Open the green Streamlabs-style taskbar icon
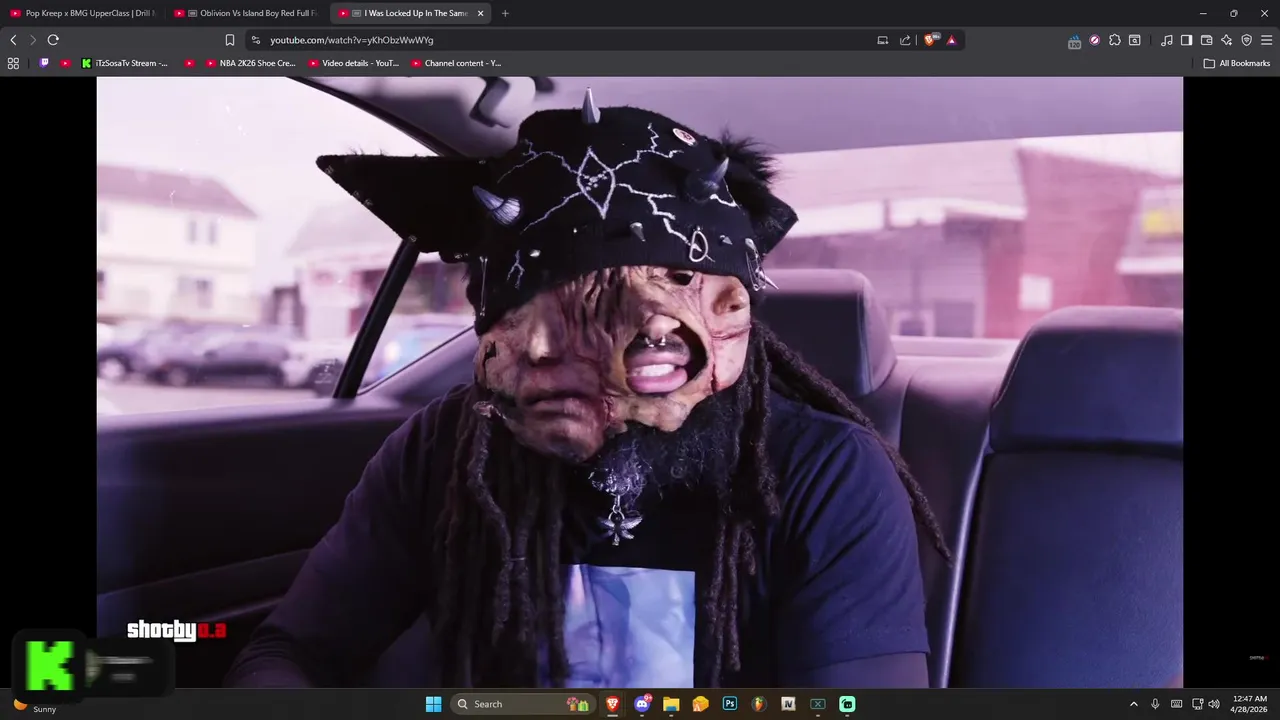This screenshot has width=1280, height=720. [x=847, y=704]
